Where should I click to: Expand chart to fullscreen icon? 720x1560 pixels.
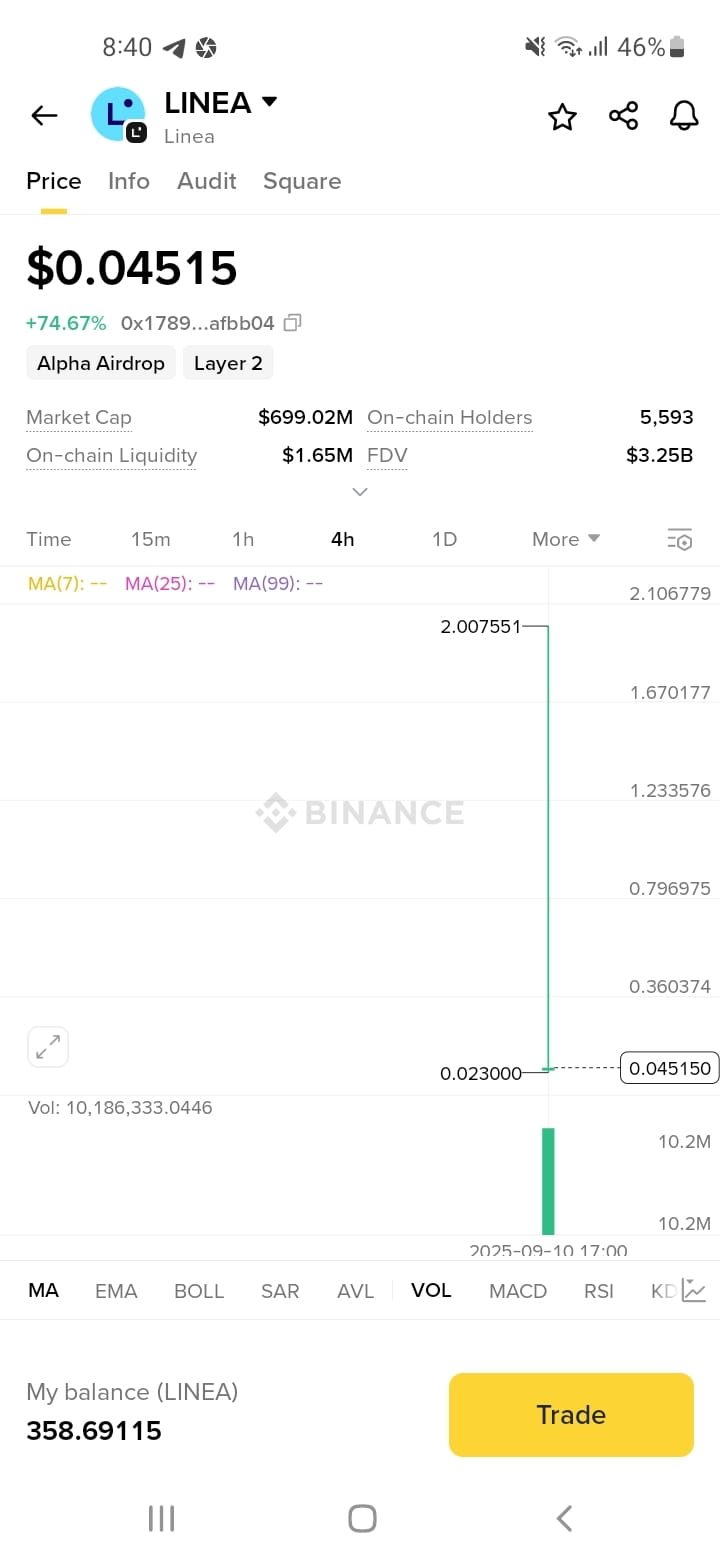(48, 1047)
